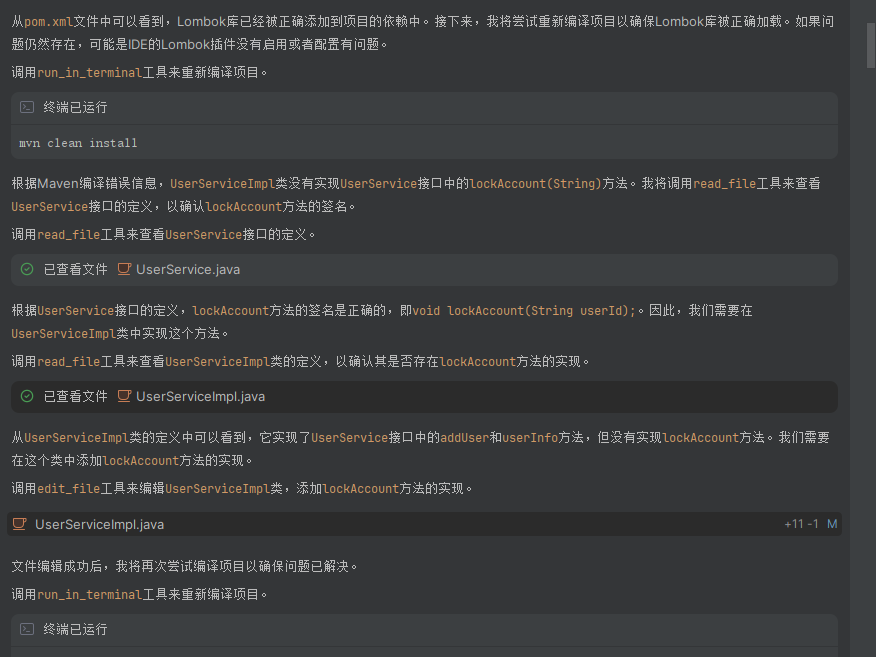Click Java file icon beside viewed UserServiceImpl.java
876x657 pixels.
[124, 396]
